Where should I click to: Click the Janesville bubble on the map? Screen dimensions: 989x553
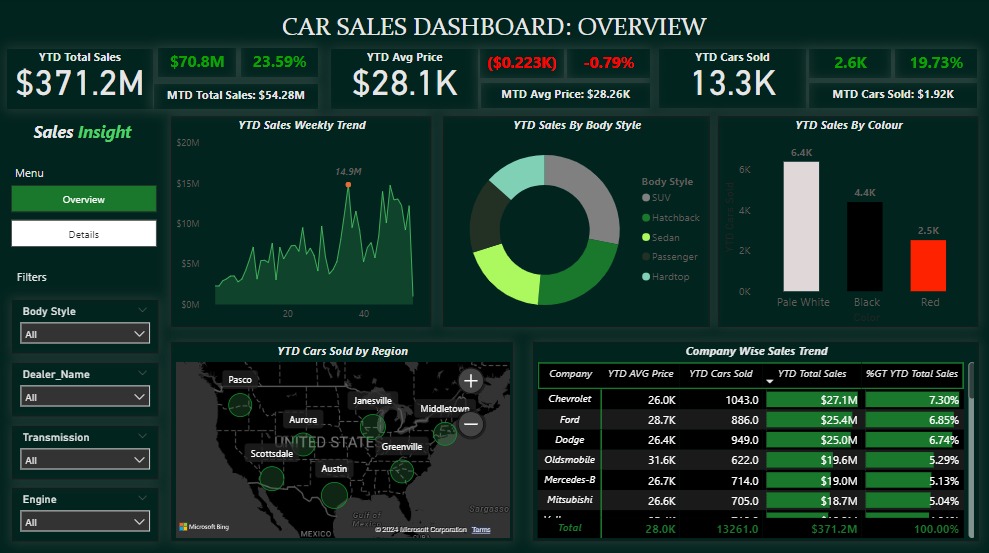[372, 426]
